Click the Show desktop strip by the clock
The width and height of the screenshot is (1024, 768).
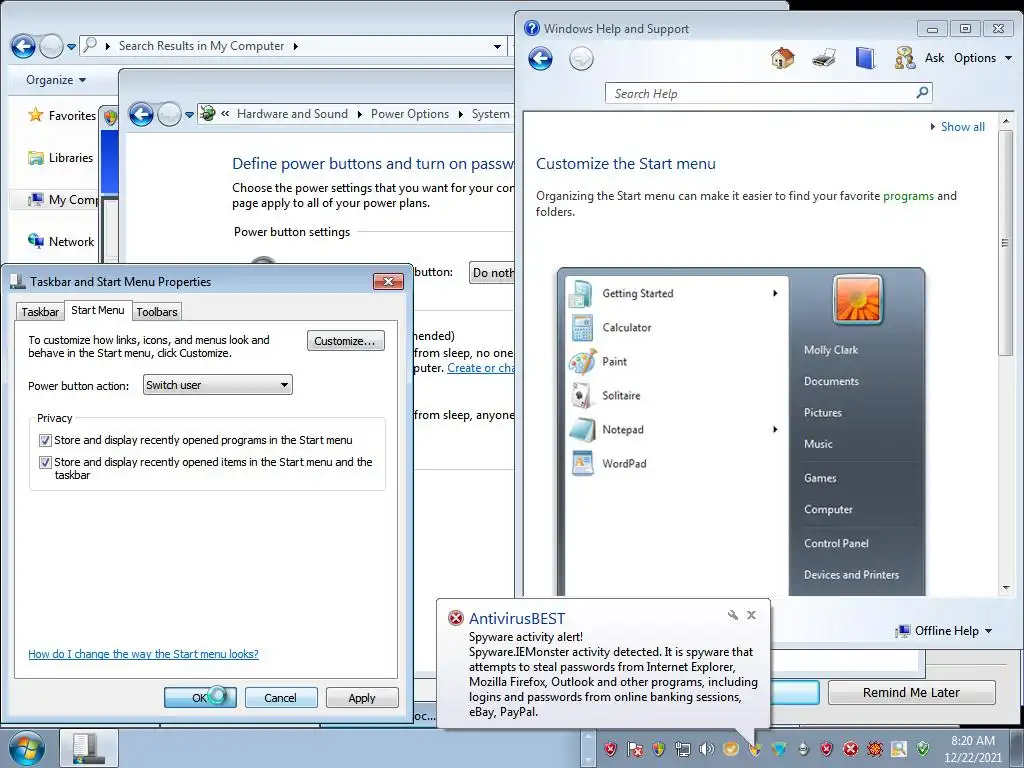coord(1017,748)
